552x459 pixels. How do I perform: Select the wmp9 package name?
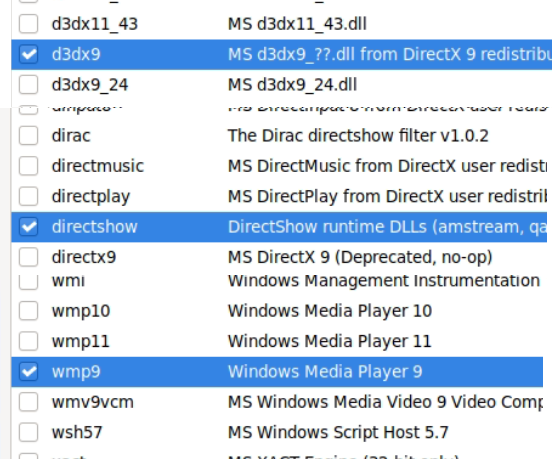(76, 372)
